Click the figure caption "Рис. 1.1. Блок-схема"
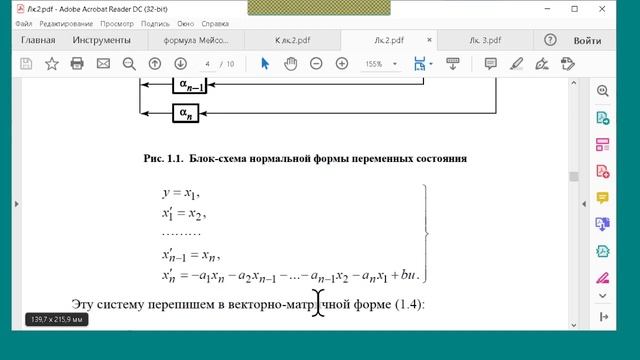The width and height of the screenshot is (640, 360). pos(194,158)
